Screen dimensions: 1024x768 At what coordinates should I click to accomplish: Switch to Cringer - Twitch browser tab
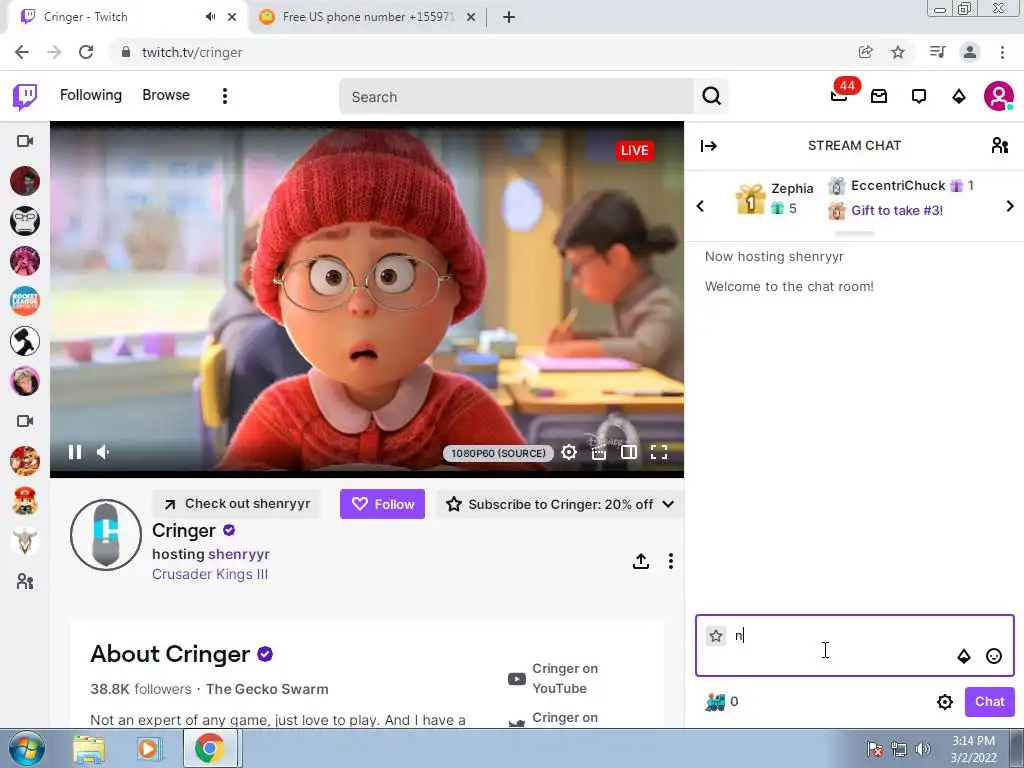[124, 17]
